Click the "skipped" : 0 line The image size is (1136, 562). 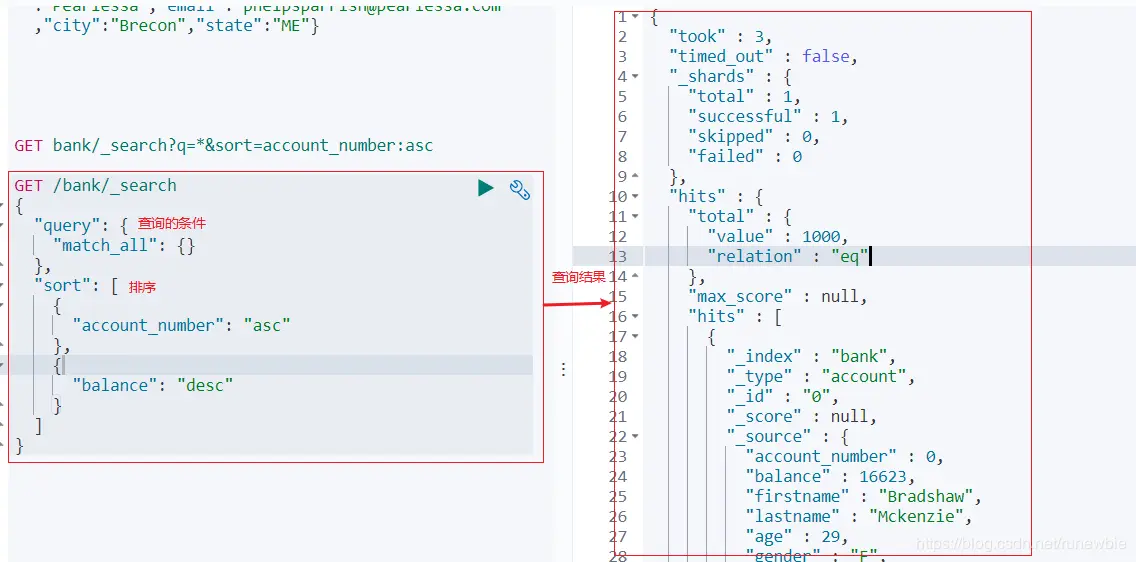[x=754, y=136]
